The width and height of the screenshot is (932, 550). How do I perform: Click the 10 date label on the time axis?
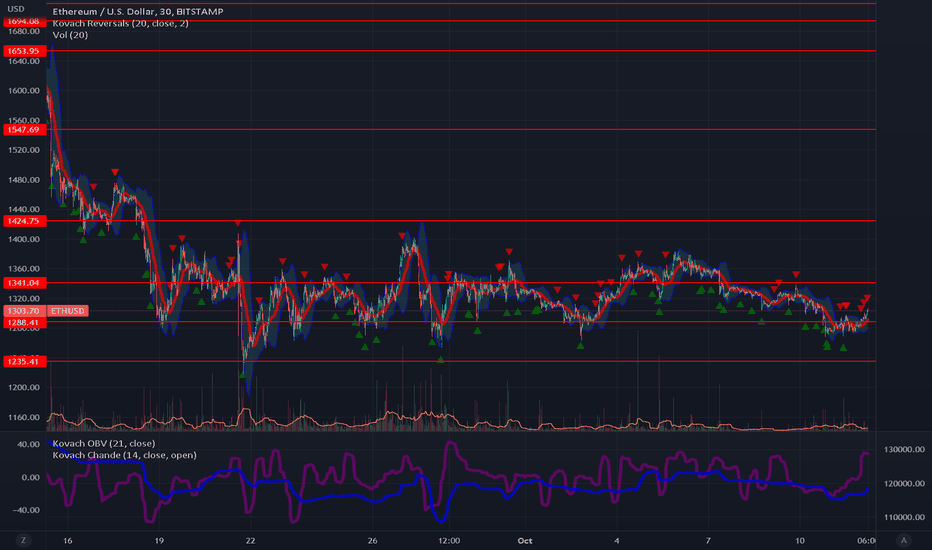[x=800, y=540]
